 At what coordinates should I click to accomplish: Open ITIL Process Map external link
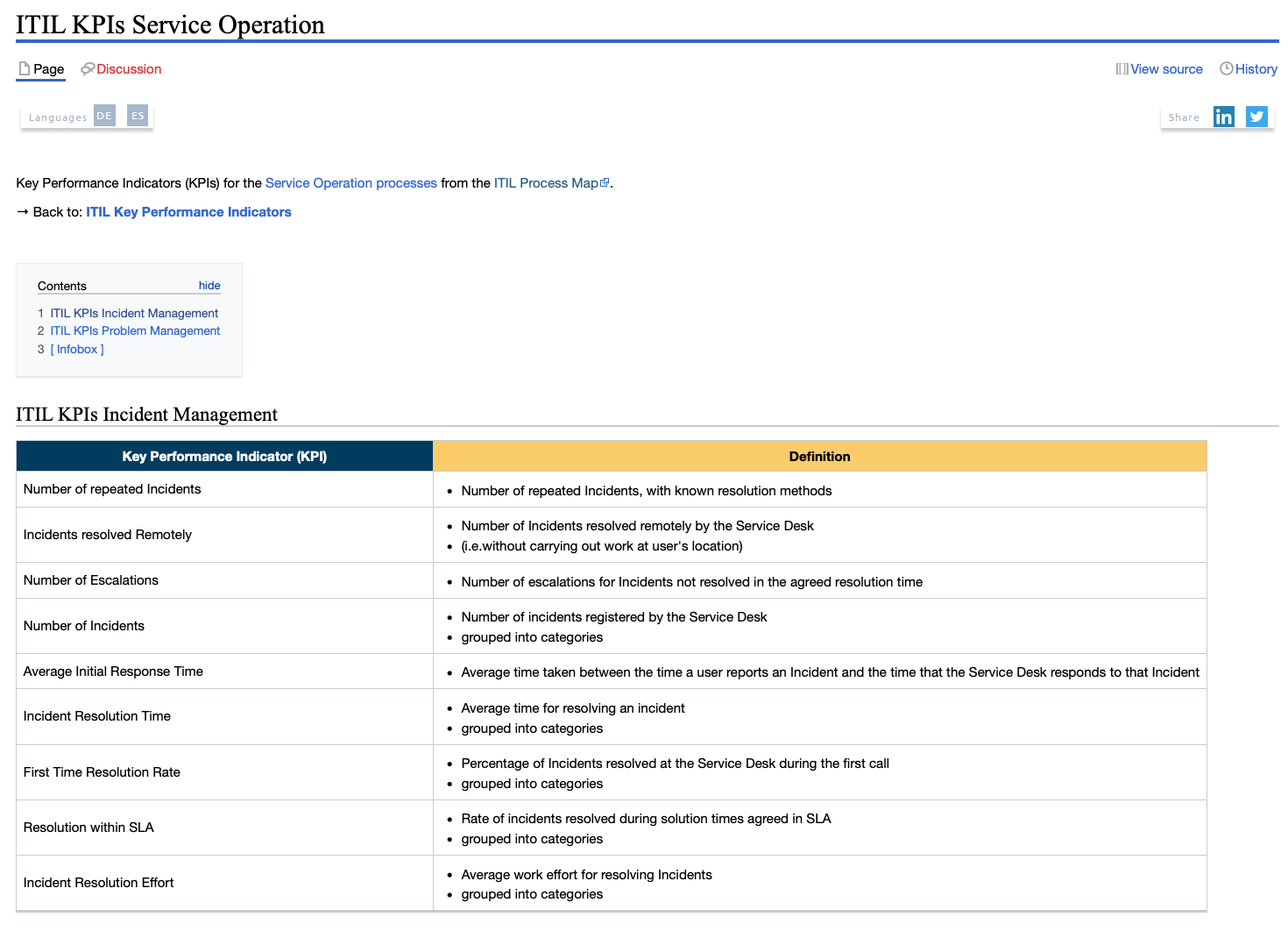[551, 183]
